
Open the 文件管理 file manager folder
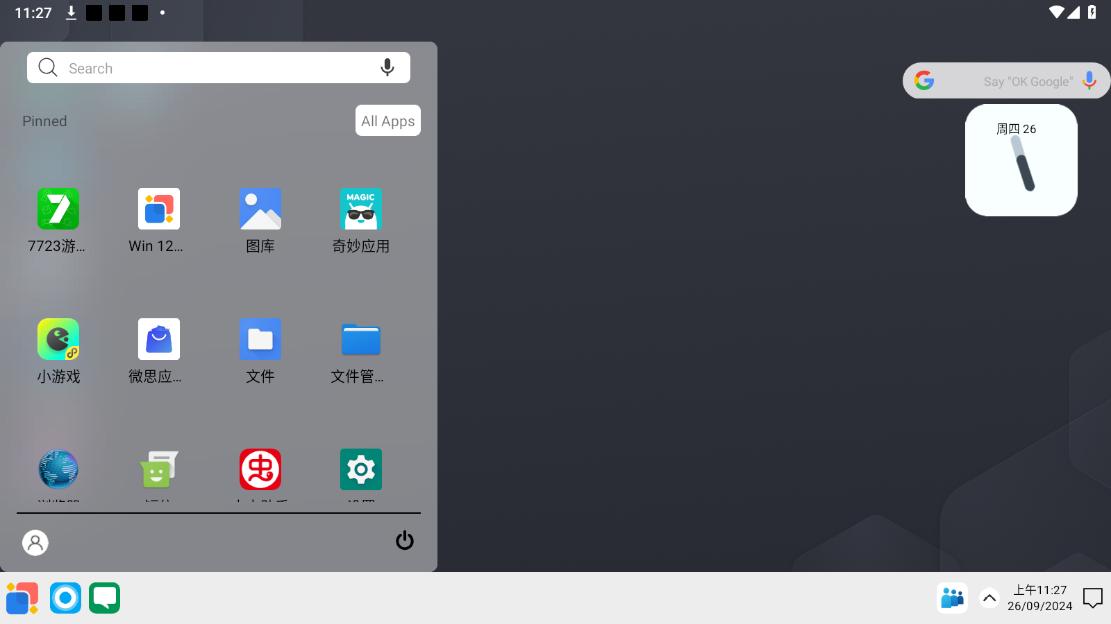(x=361, y=340)
